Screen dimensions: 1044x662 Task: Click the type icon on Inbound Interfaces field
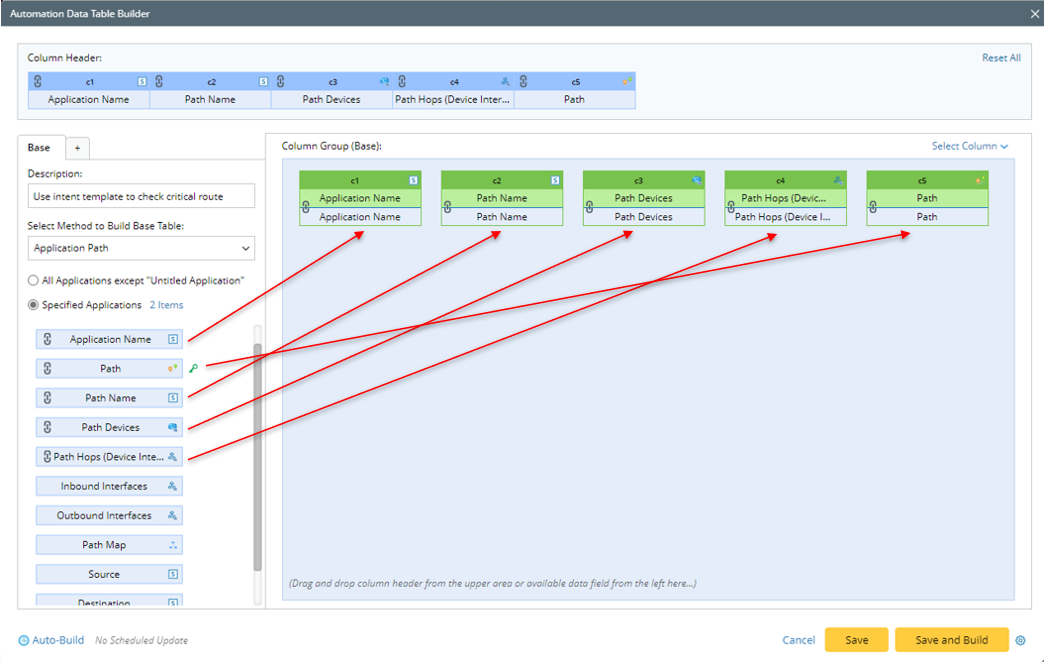click(172, 486)
